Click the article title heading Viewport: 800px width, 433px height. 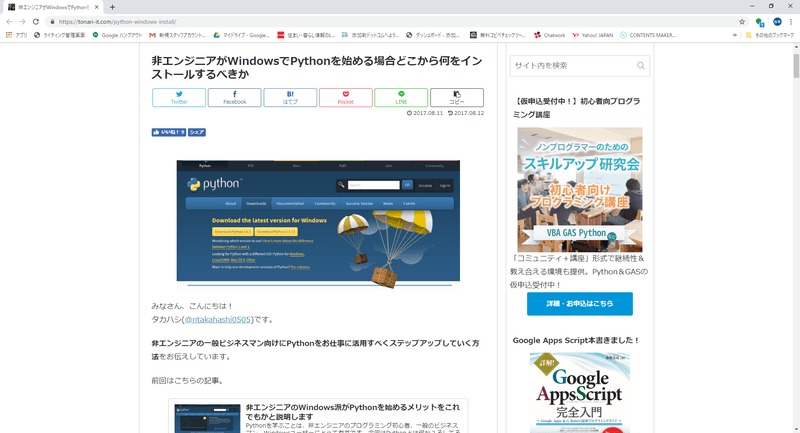coord(317,67)
